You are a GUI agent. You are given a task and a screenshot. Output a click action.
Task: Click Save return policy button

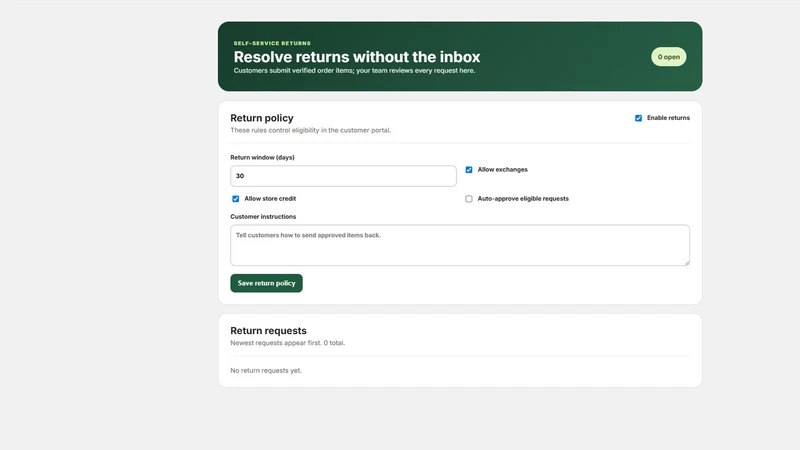(266, 283)
